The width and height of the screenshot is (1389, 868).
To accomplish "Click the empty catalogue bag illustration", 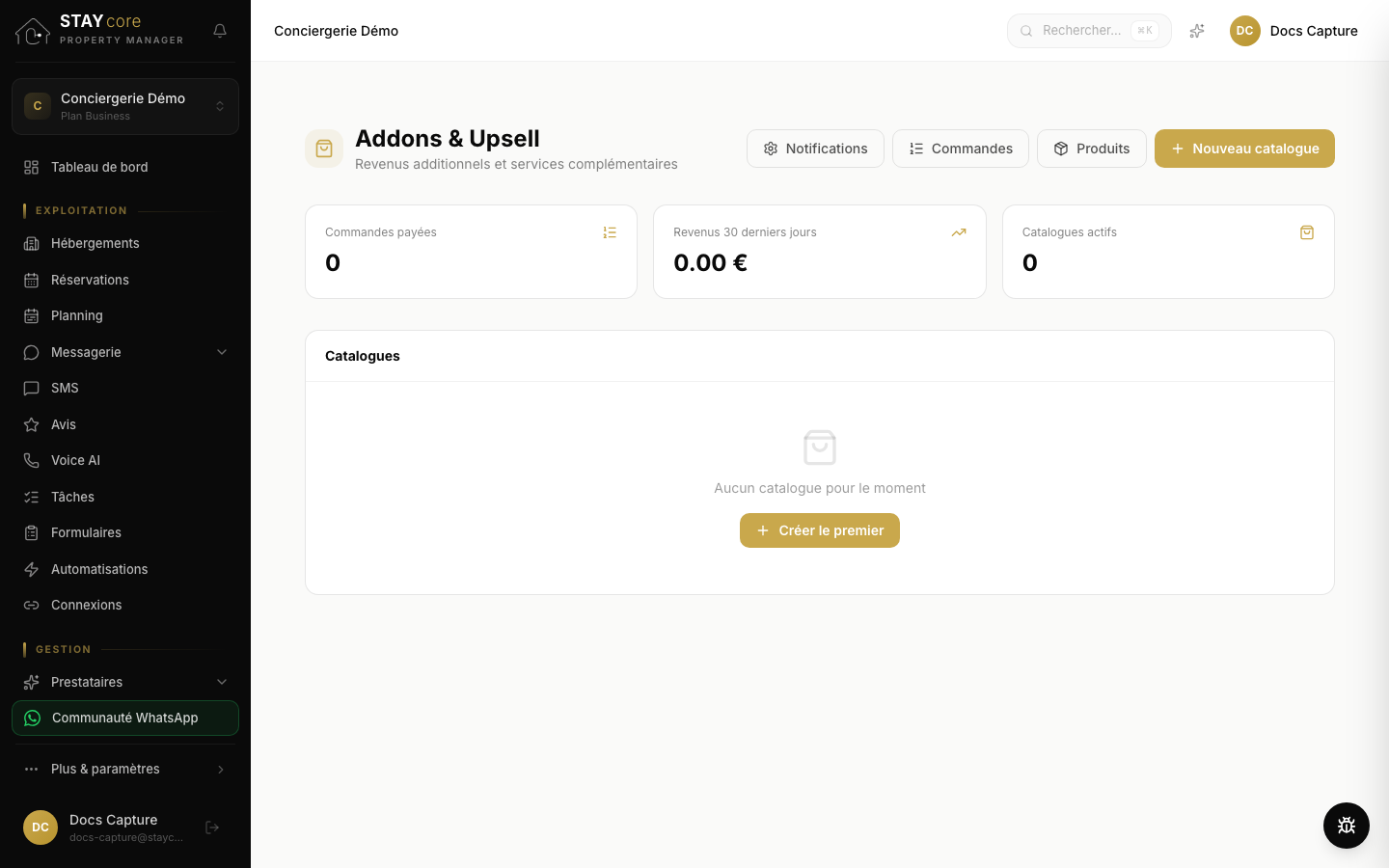I will coord(820,448).
